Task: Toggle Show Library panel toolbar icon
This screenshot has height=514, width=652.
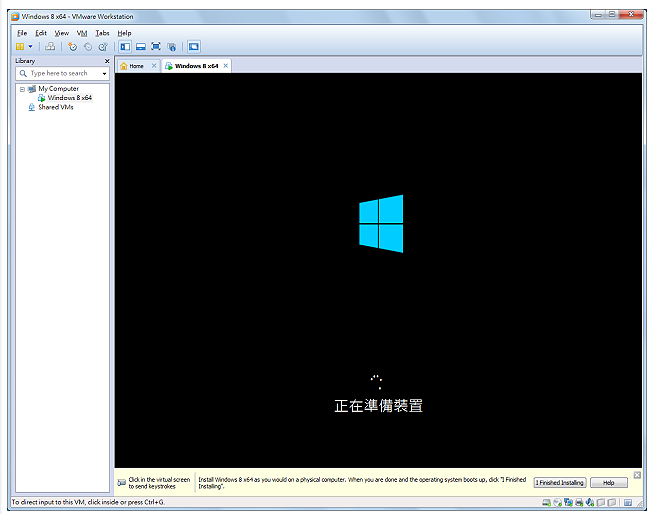Action: point(125,47)
